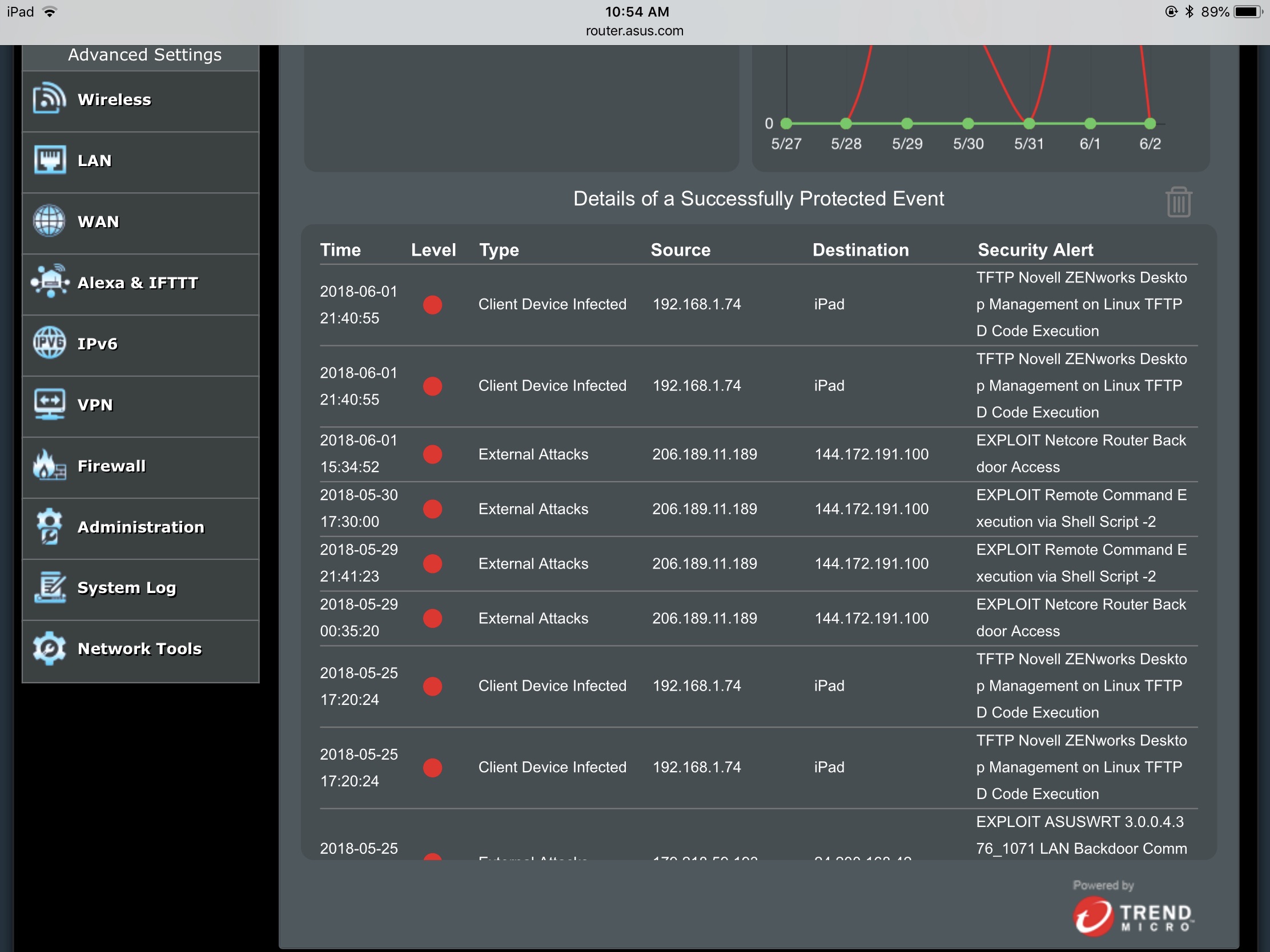Viewport: 1270px width, 952px height.
Task: Click the Firewall flame icon
Action: [49, 465]
